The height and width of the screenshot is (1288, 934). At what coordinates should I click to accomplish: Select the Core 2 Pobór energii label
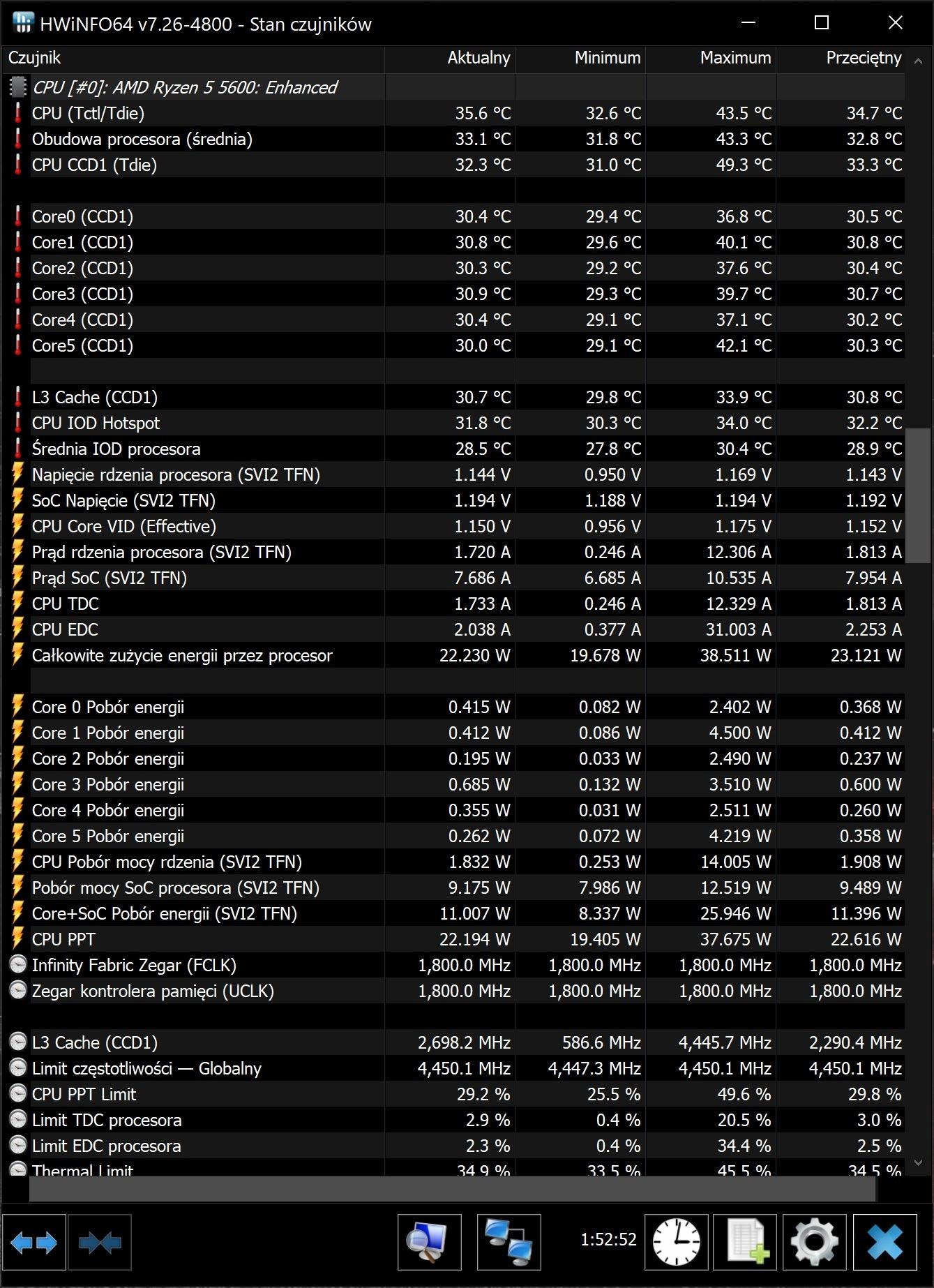[108, 758]
